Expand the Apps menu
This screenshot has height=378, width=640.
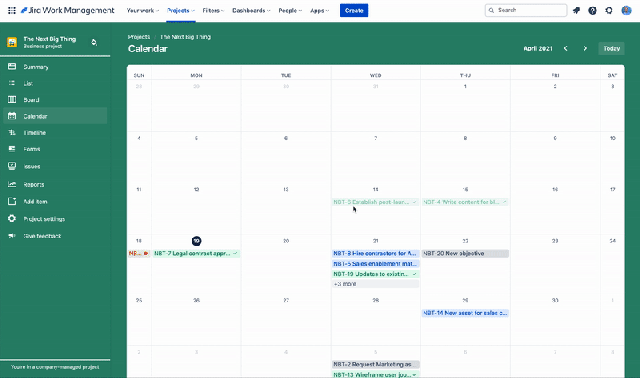(x=319, y=11)
